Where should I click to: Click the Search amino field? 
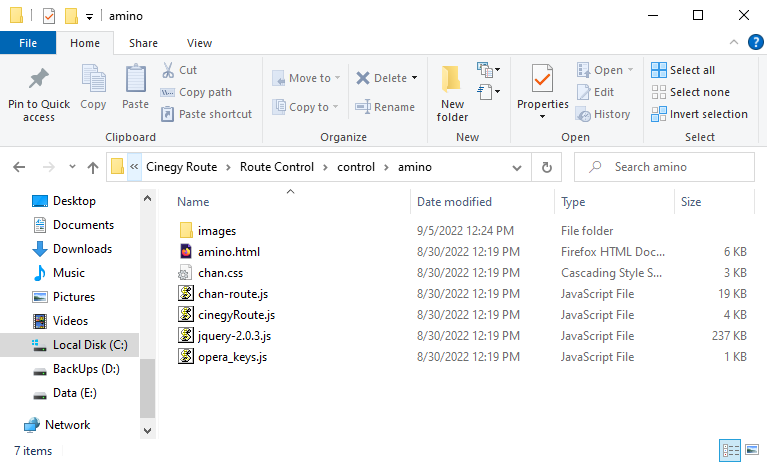click(x=664, y=167)
